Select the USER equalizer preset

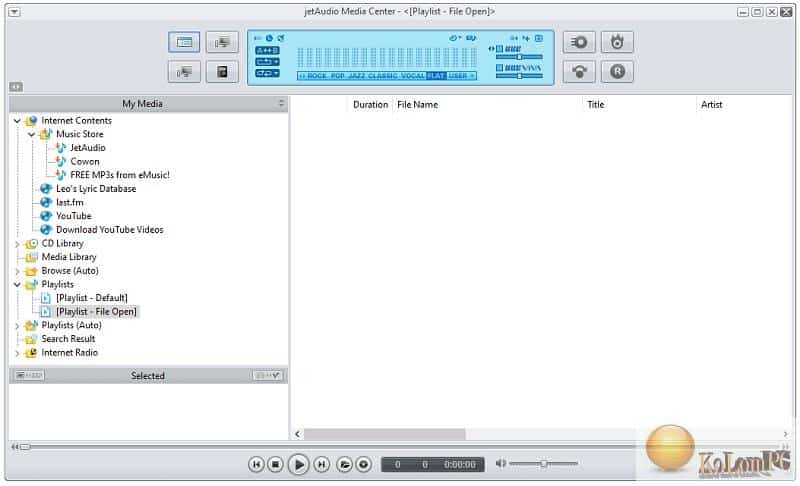[458, 75]
